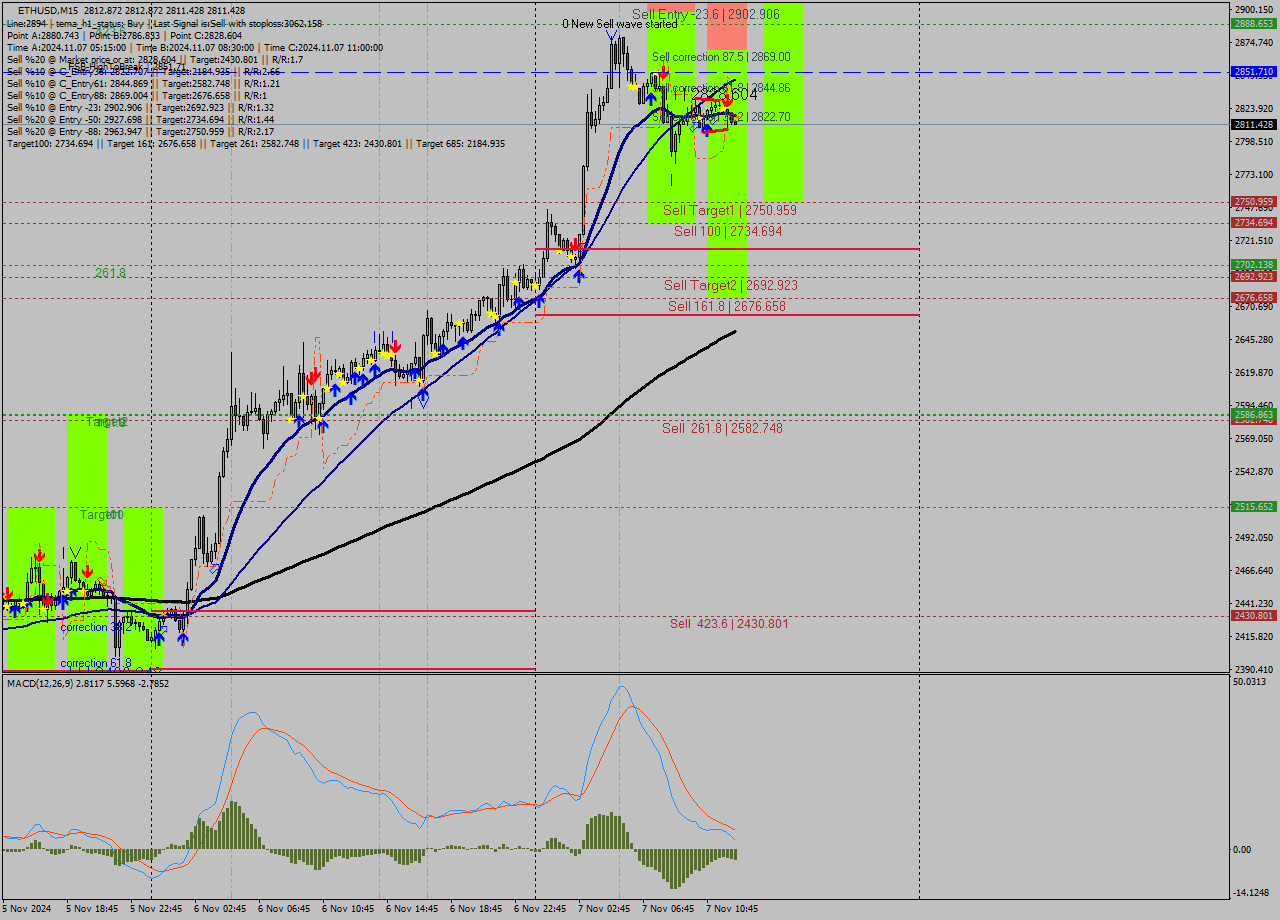Select the green 2888.653 price tag
The height and width of the screenshot is (920, 1280).
(1253, 23)
